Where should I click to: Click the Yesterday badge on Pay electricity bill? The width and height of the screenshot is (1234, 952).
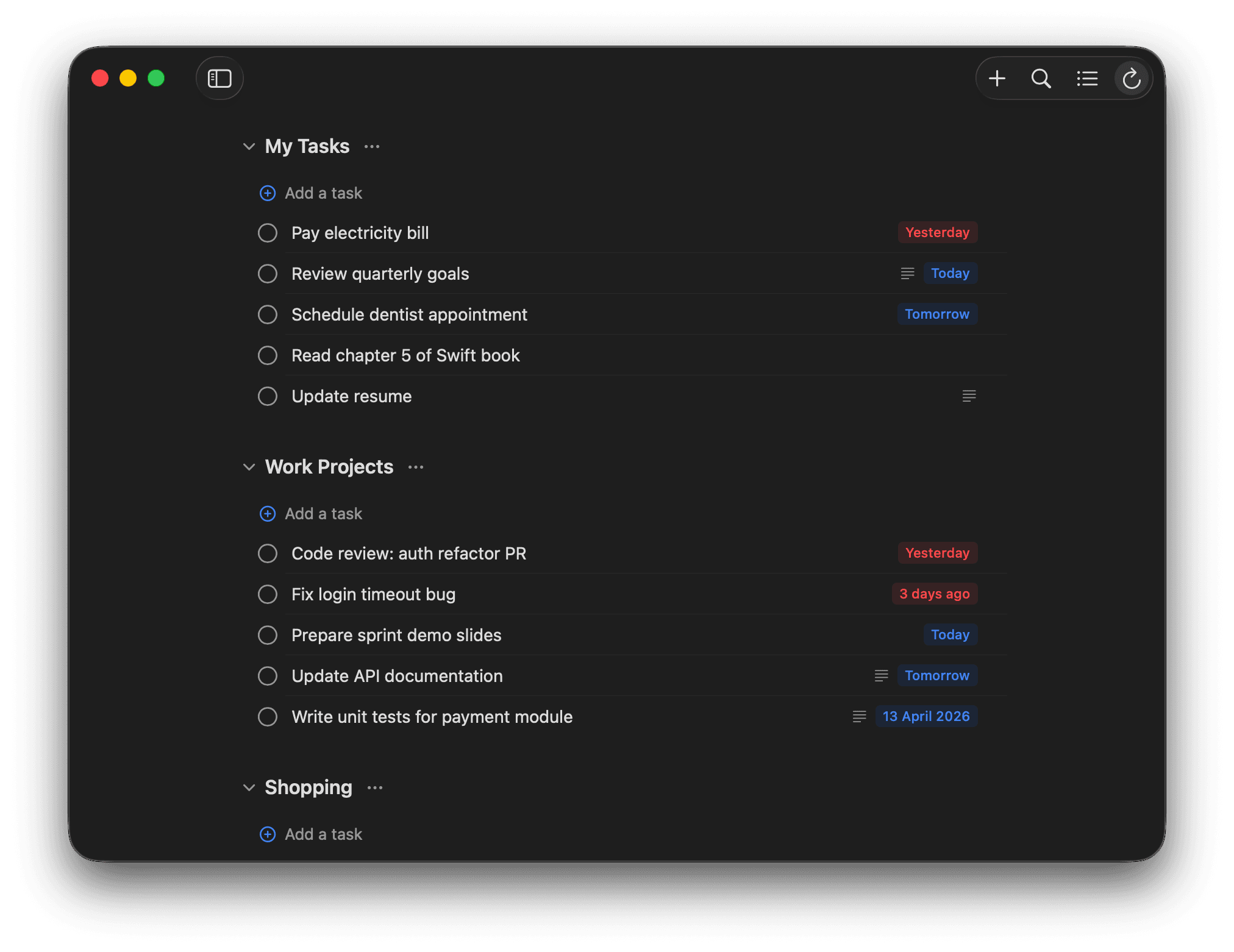[x=937, y=232]
